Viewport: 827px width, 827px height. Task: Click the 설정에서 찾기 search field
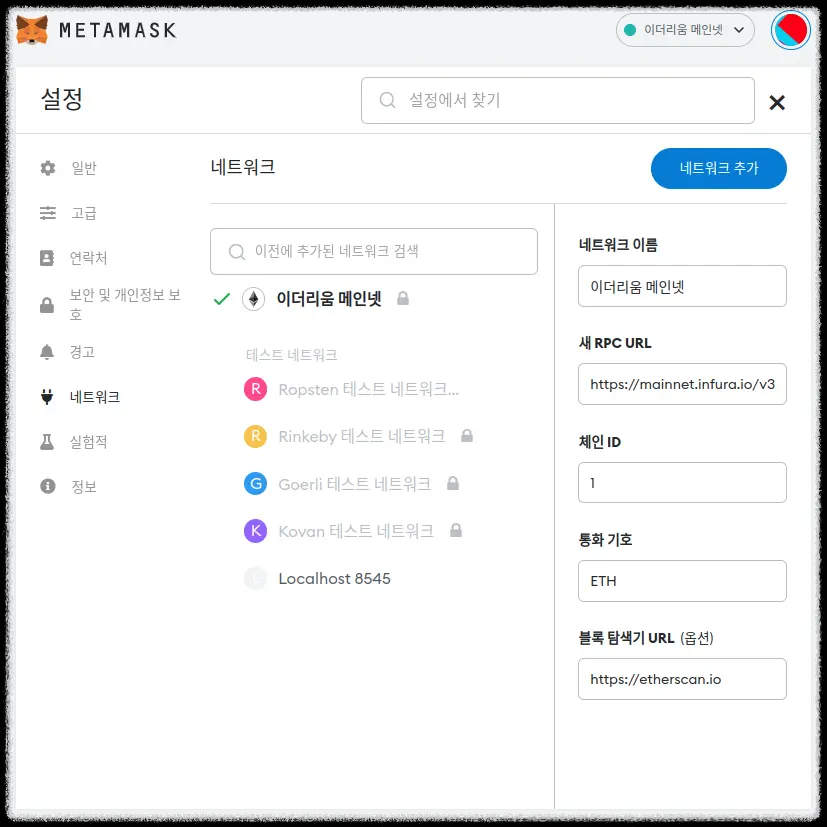[x=557, y=100]
